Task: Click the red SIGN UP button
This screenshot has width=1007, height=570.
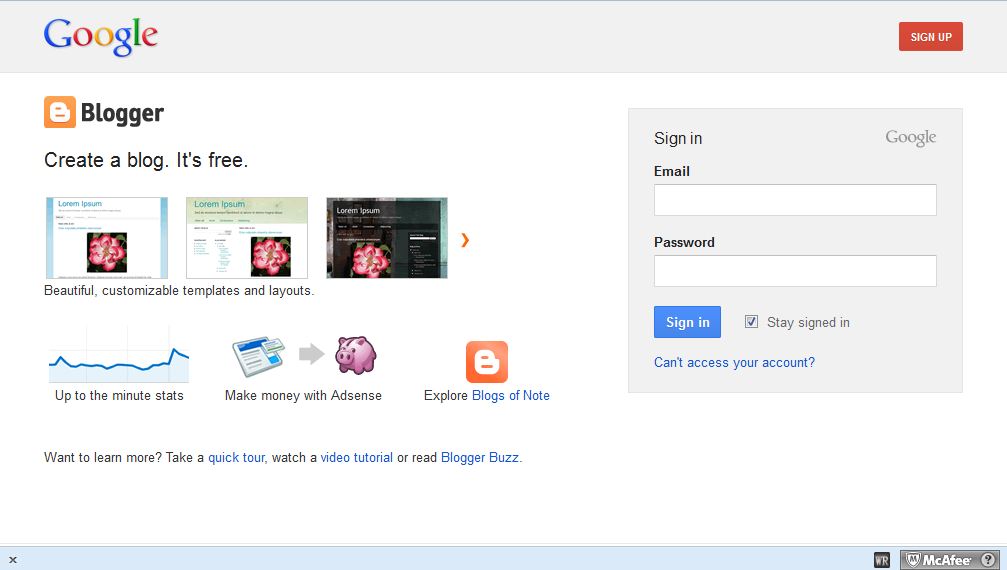Action: click(x=931, y=37)
